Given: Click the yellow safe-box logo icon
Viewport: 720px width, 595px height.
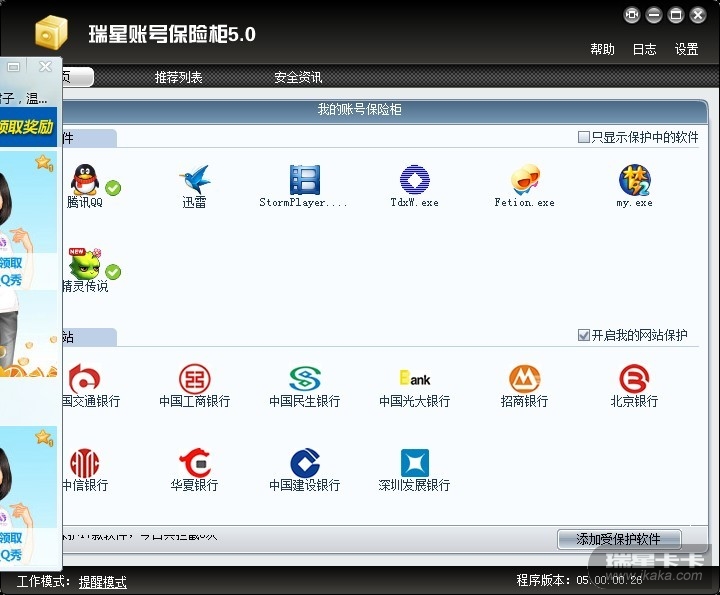Looking at the screenshot, I should [x=51, y=32].
